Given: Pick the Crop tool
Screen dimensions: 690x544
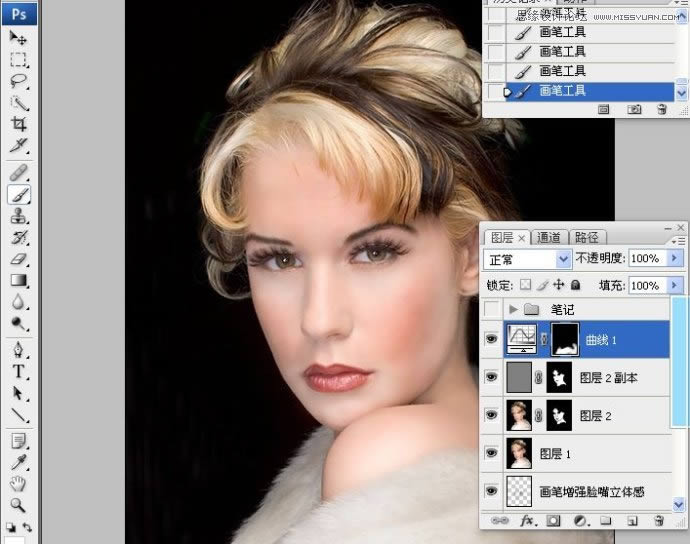Looking at the screenshot, I should pos(19,125).
